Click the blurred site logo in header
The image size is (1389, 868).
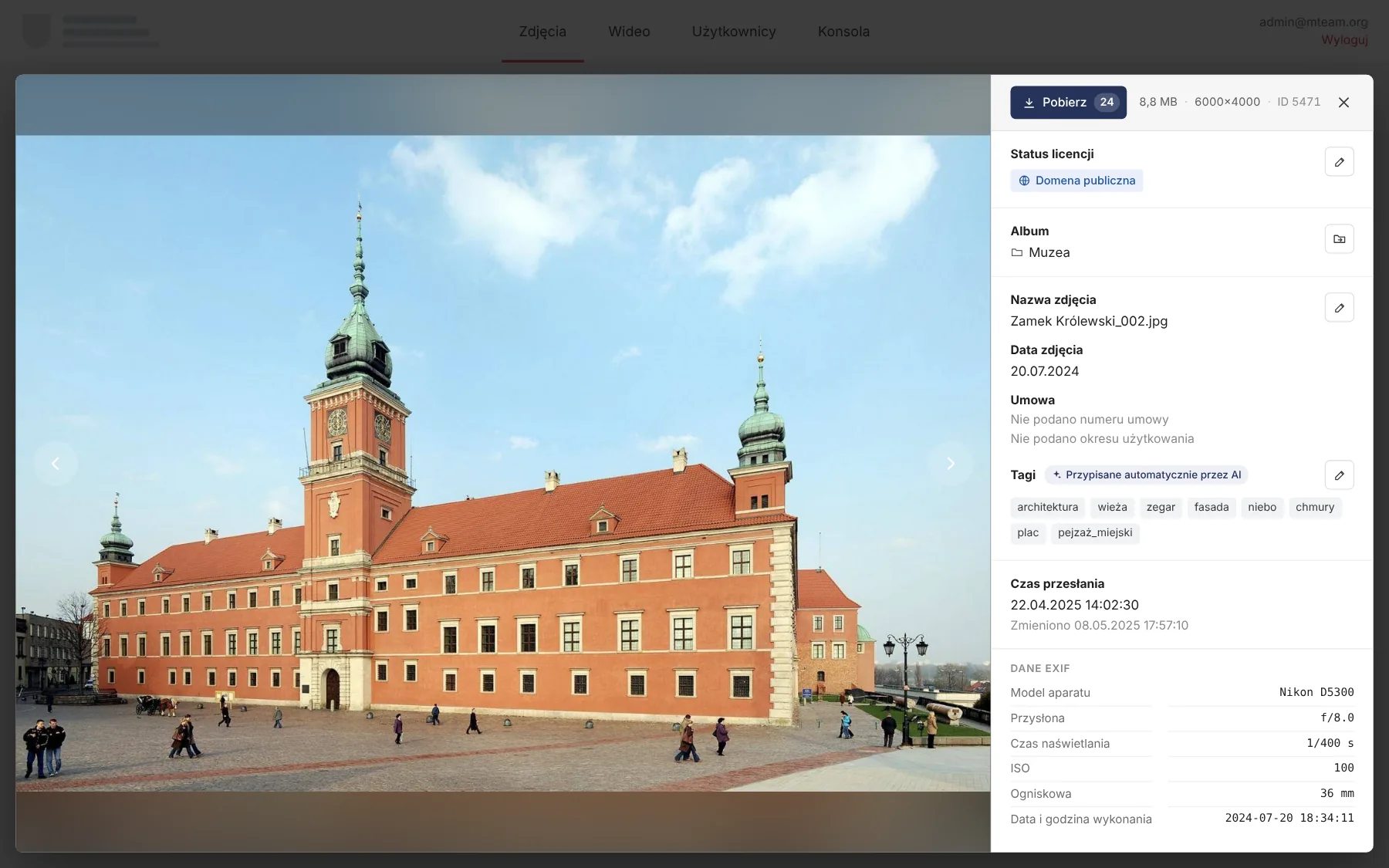(91, 31)
